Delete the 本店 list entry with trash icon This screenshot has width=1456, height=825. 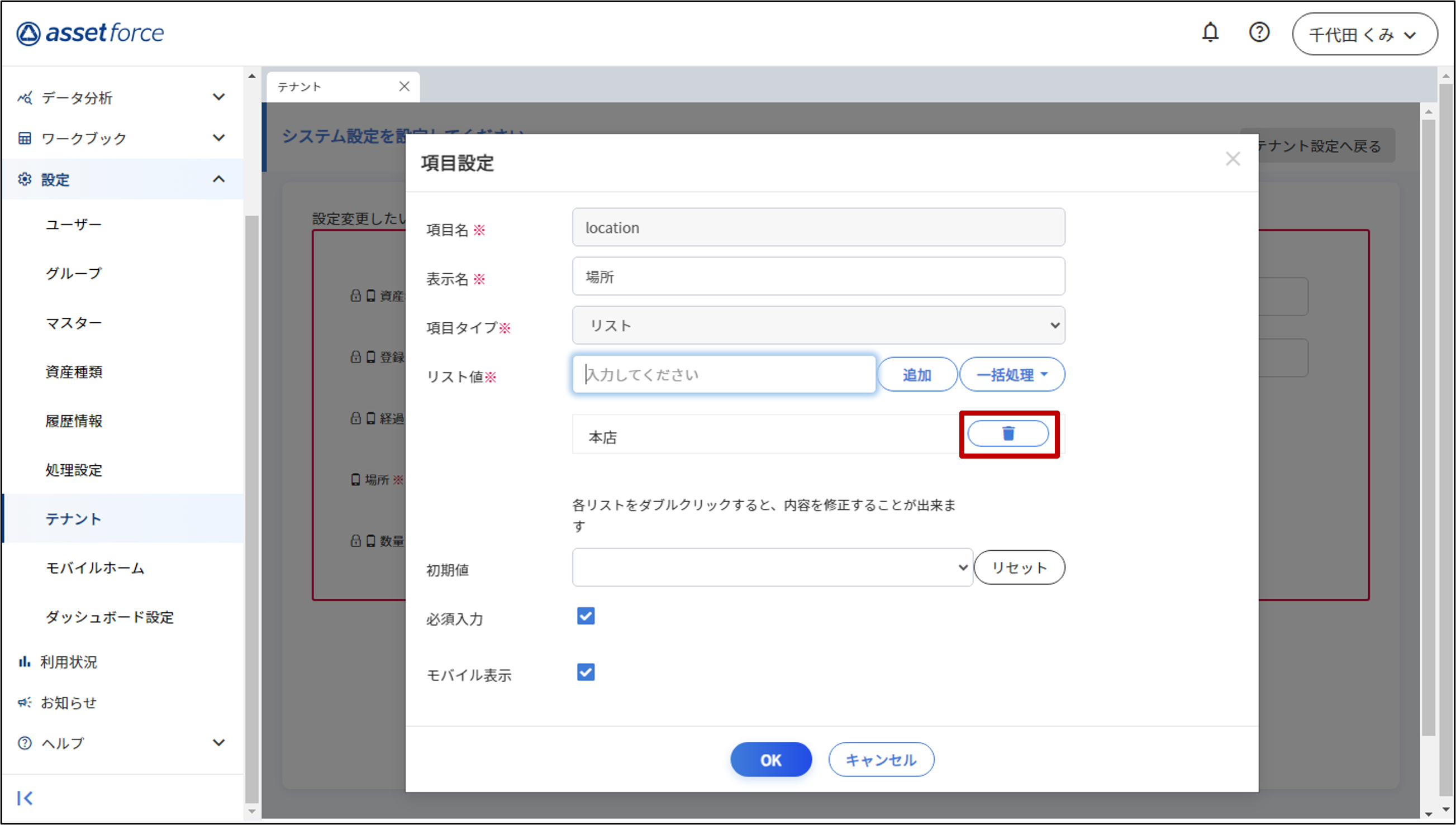coord(1008,433)
